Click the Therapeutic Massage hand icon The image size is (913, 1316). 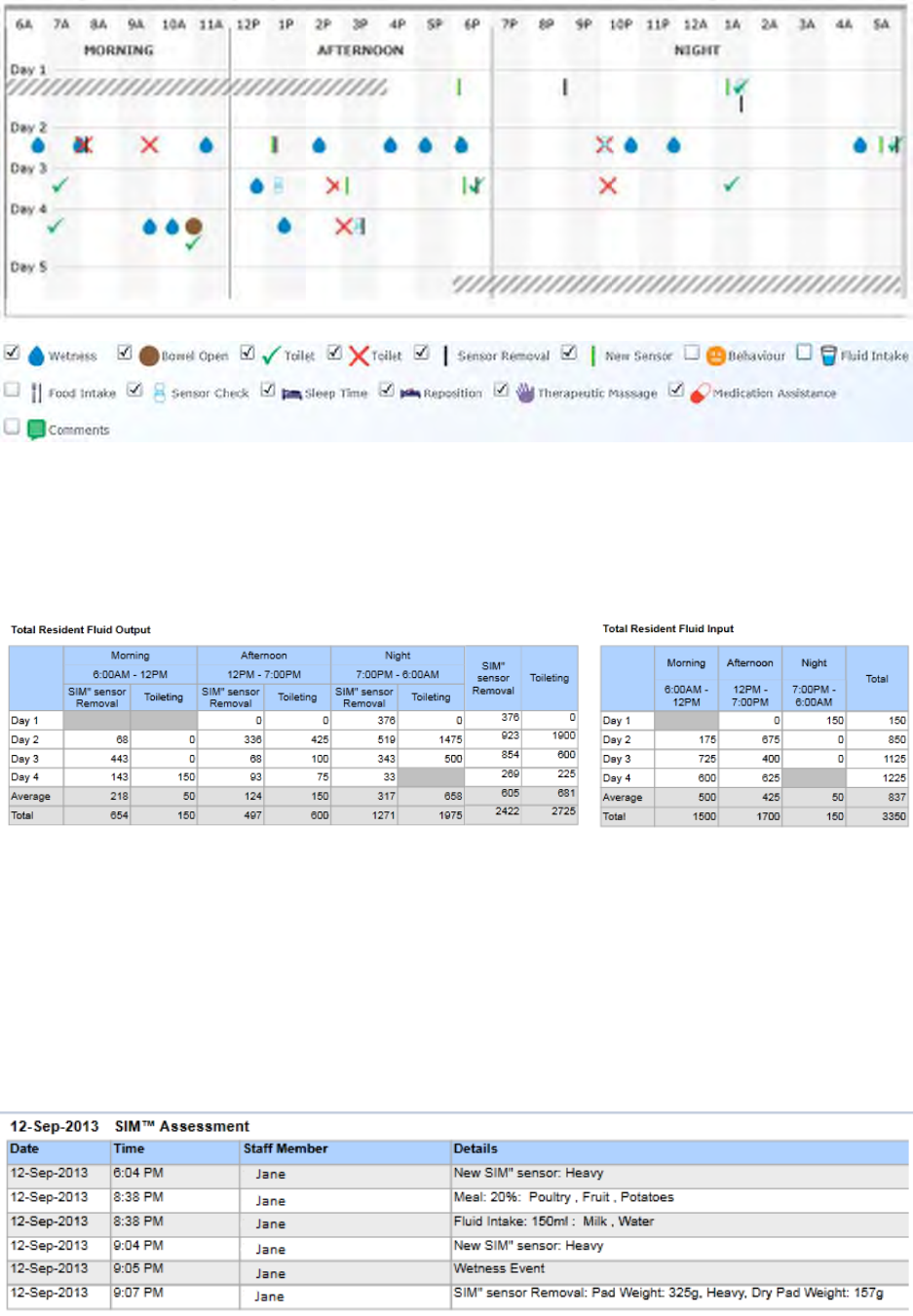(x=526, y=393)
